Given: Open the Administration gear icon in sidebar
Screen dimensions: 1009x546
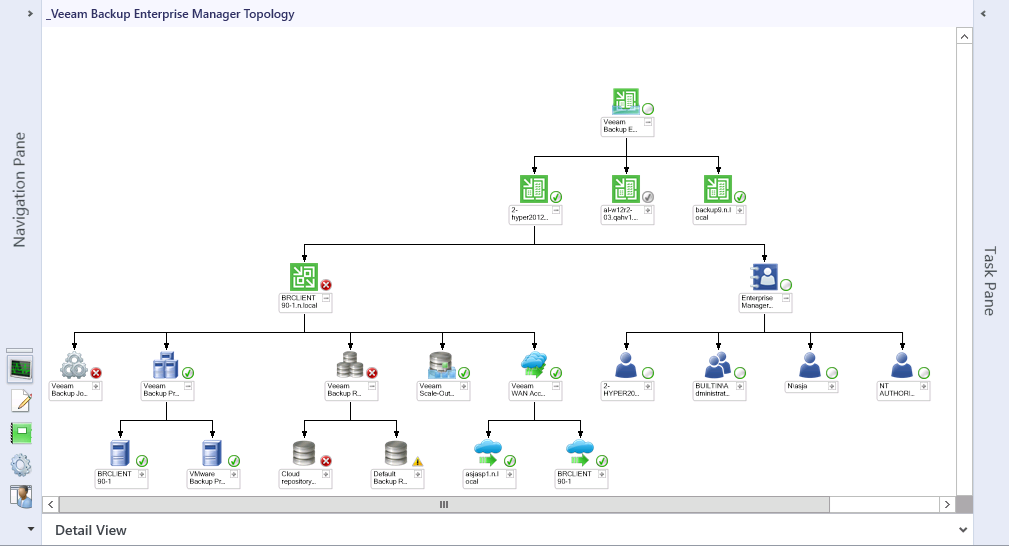Looking at the screenshot, I should pos(21,465).
